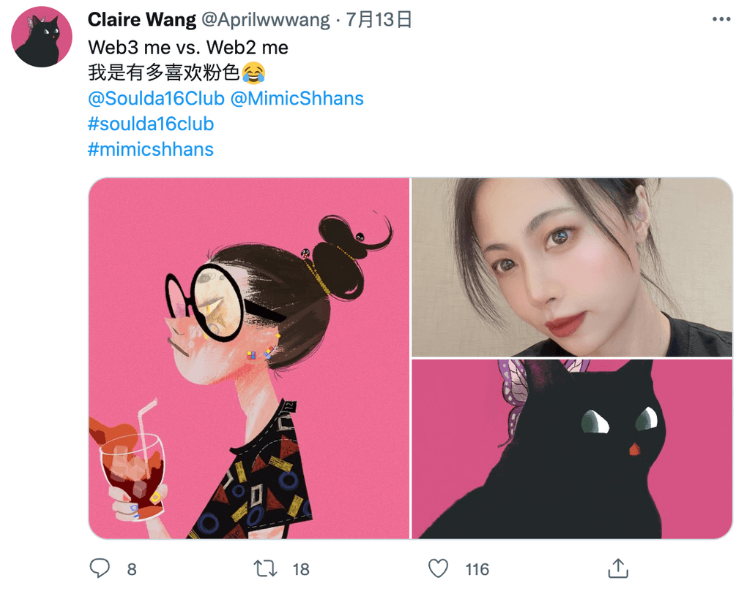Open Claire Wang's black cat avatar
Image resolution: width=745 pixels, height=589 pixels.
42,37
